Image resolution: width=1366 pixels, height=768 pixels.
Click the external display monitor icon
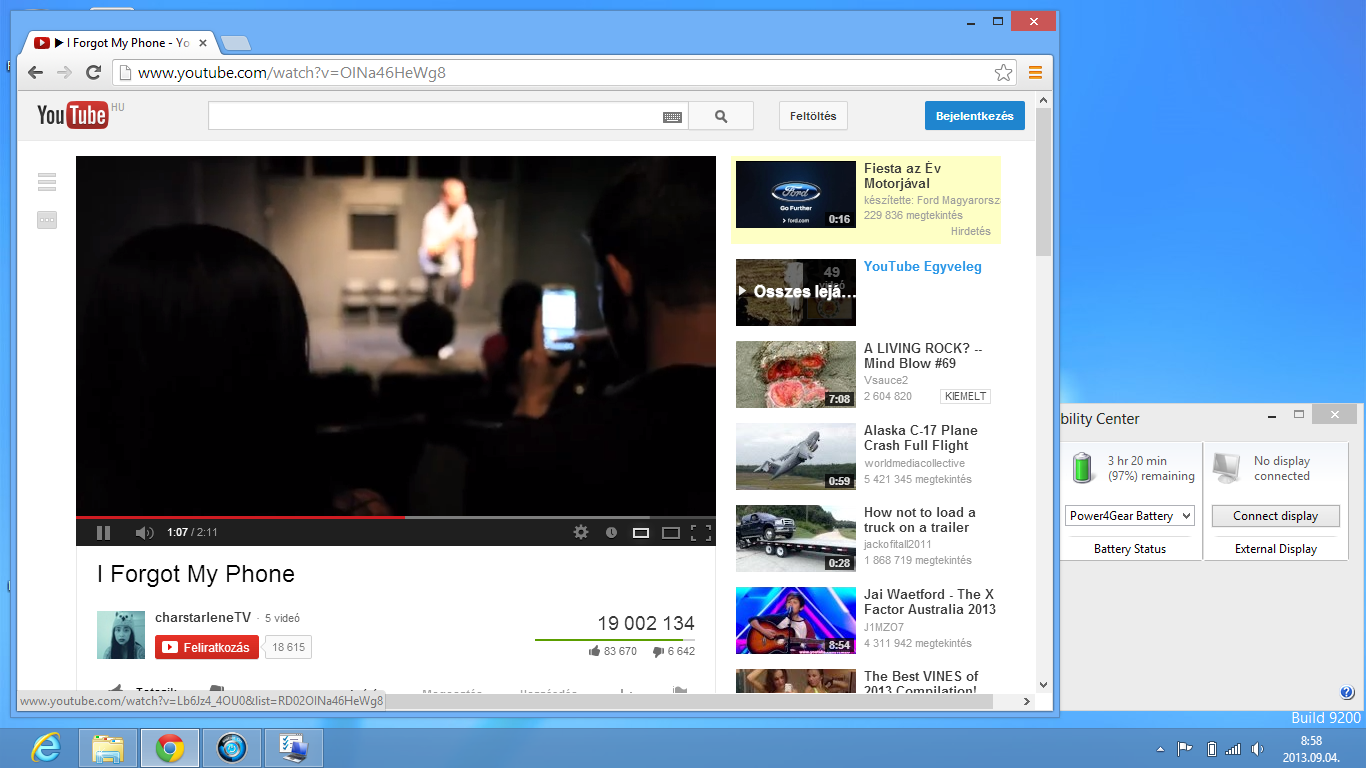1226,468
